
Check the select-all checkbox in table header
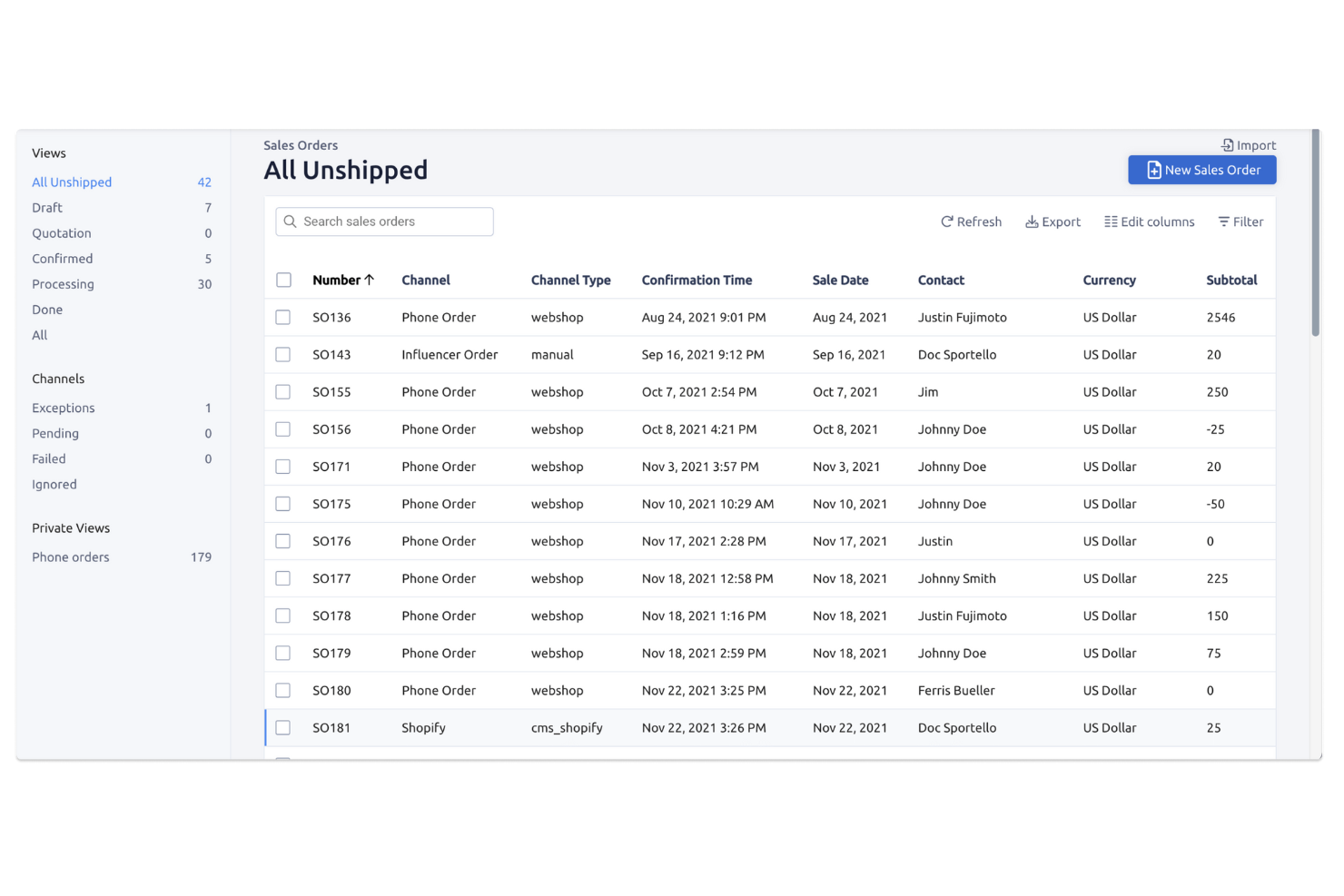point(283,280)
